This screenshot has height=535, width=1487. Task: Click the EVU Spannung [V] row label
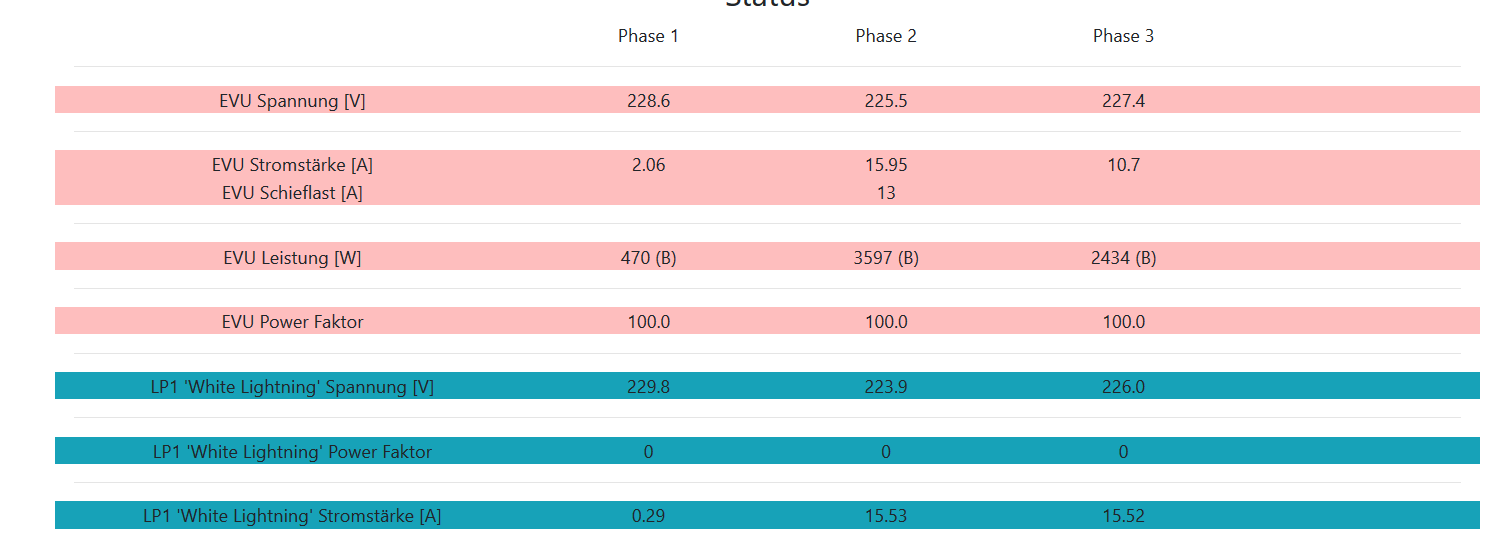(x=292, y=101)
